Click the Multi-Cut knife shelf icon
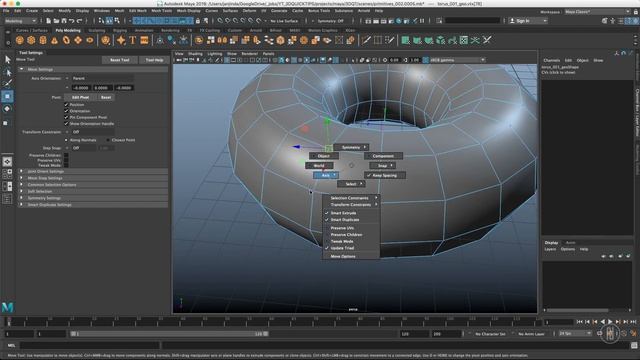640x360 pixels. [366, 40]
